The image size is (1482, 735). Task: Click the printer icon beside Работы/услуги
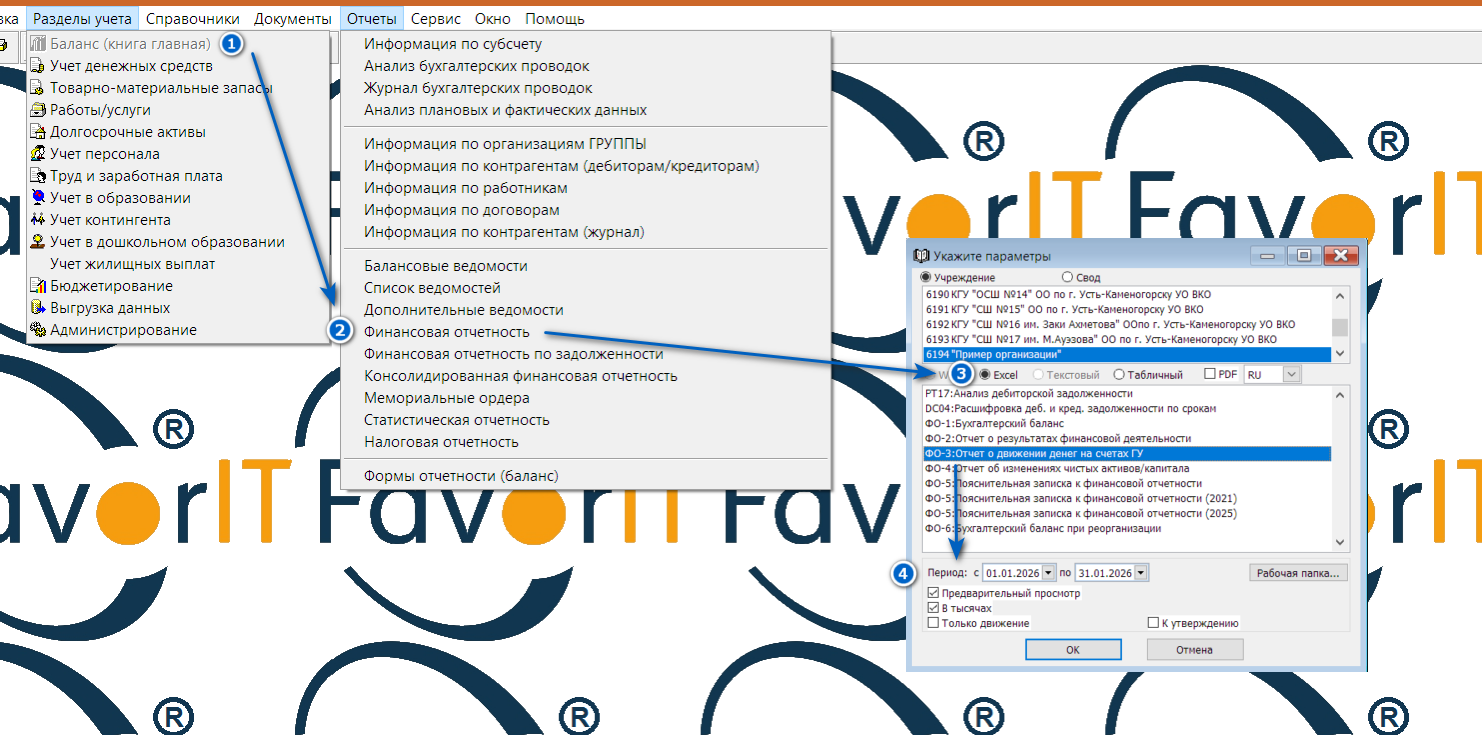38,110
